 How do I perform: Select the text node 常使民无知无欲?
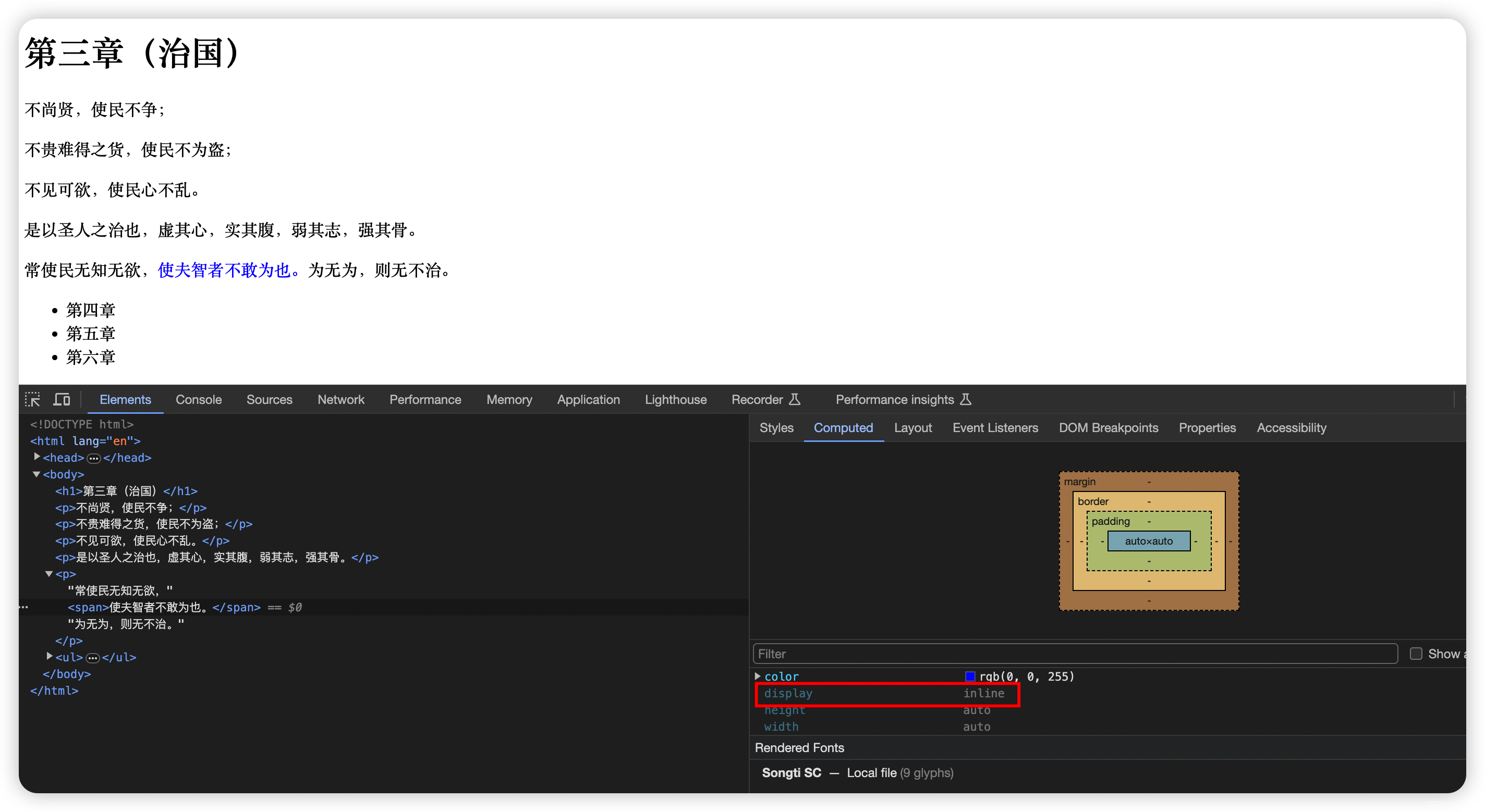[x=120, y=590]
